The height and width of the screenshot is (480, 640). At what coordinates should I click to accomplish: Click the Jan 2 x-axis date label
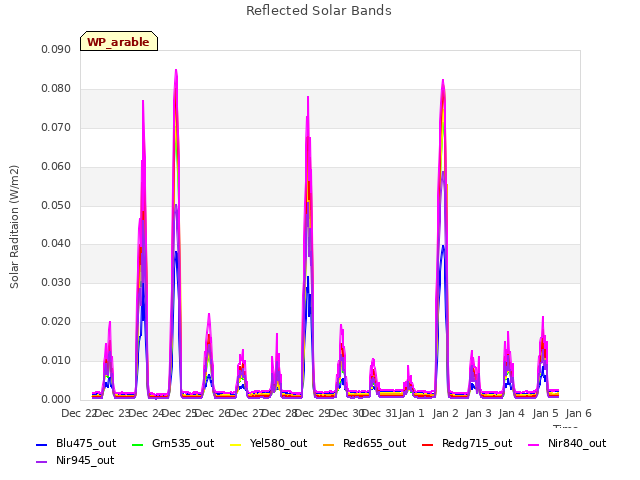(x=445, y=413)
